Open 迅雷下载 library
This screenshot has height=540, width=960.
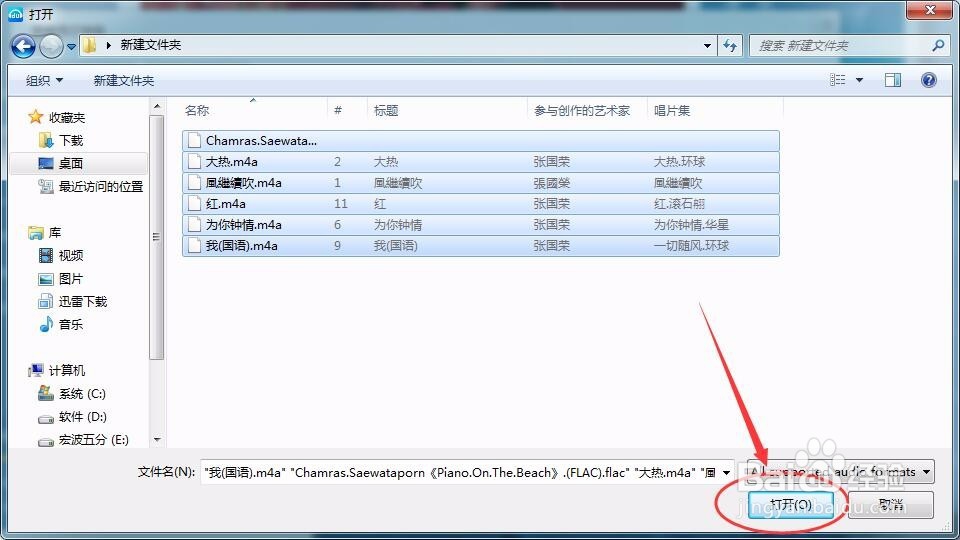coord(83,301)
